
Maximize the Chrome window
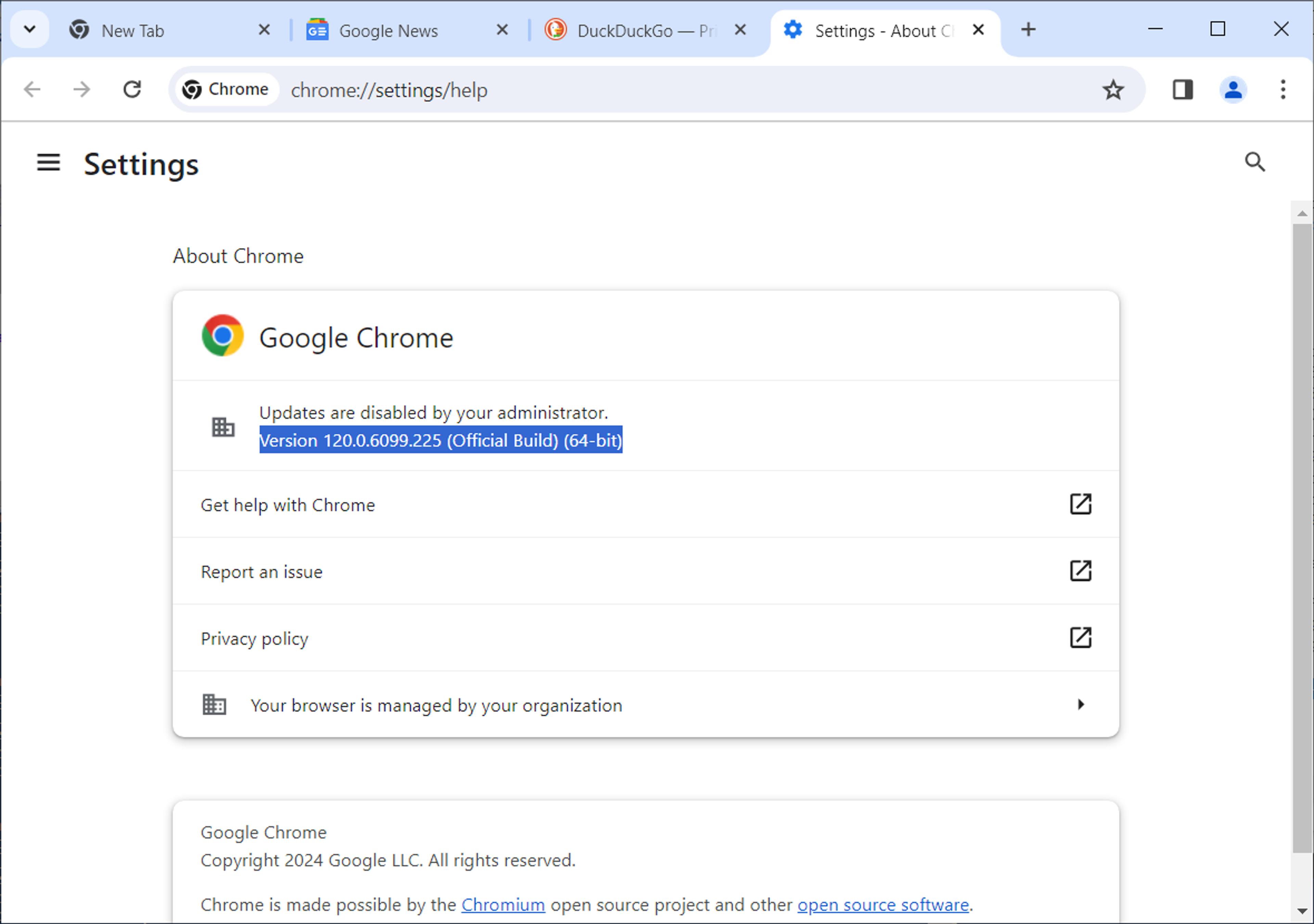coord(1217,29)
